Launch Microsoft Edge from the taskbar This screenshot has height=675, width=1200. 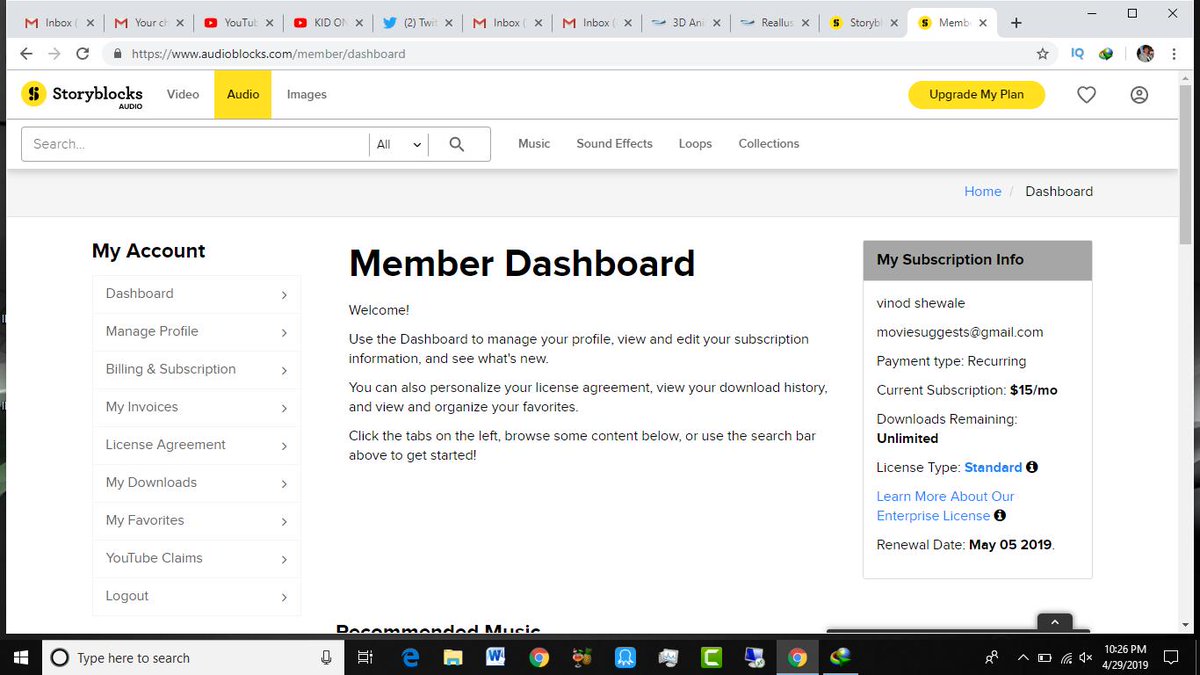point(410,657)
